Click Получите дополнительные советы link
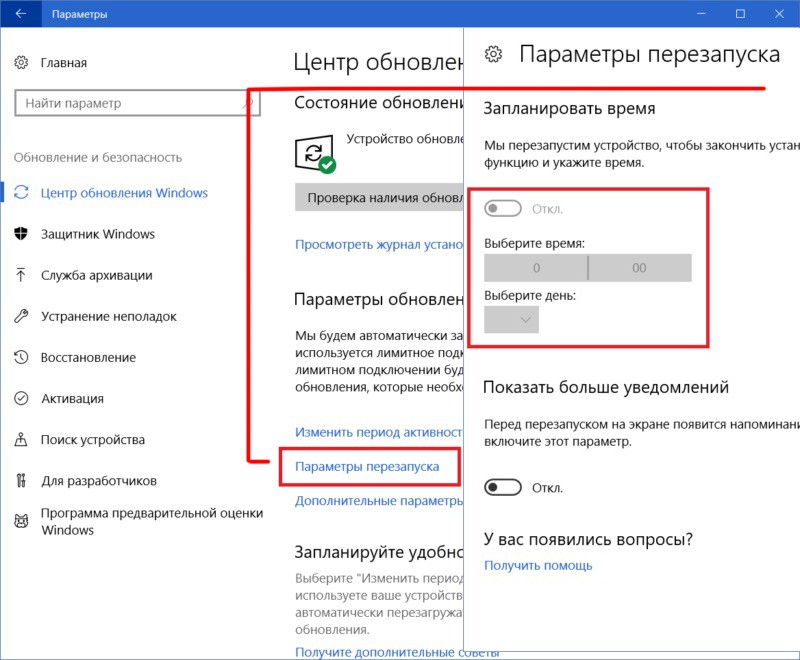Viewport: 800px width, 660px height. pos(397,652)
